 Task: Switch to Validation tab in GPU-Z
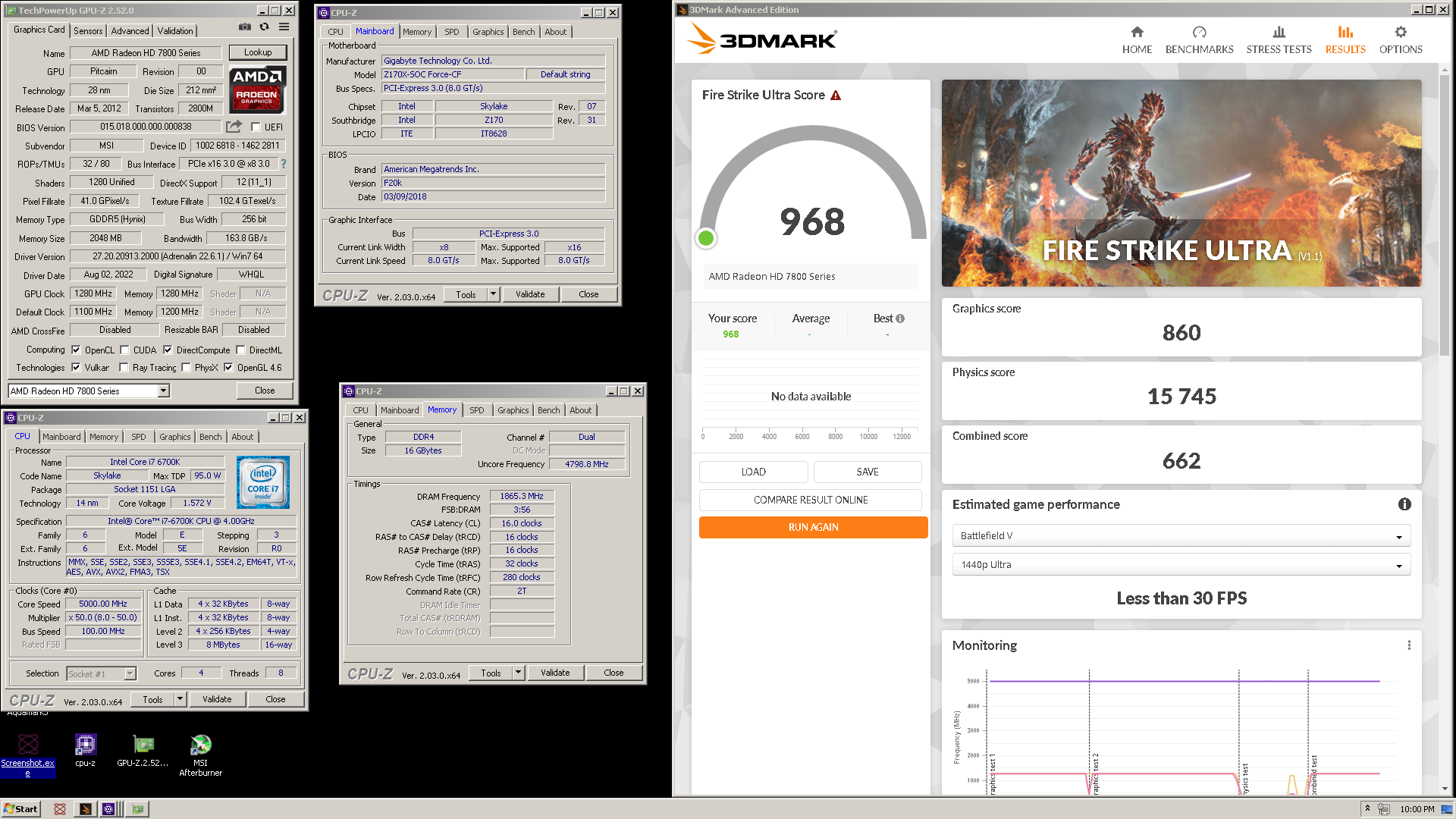(x=175, y=31)
